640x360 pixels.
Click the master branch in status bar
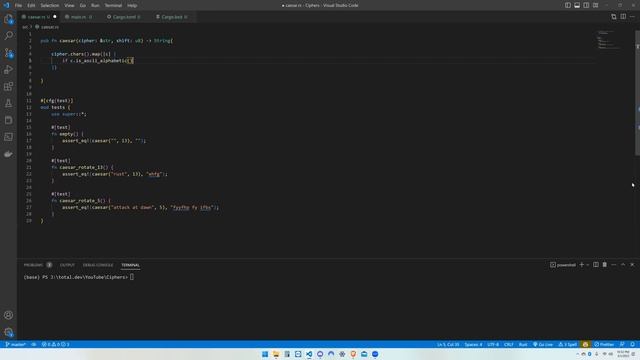pos(16,344)
